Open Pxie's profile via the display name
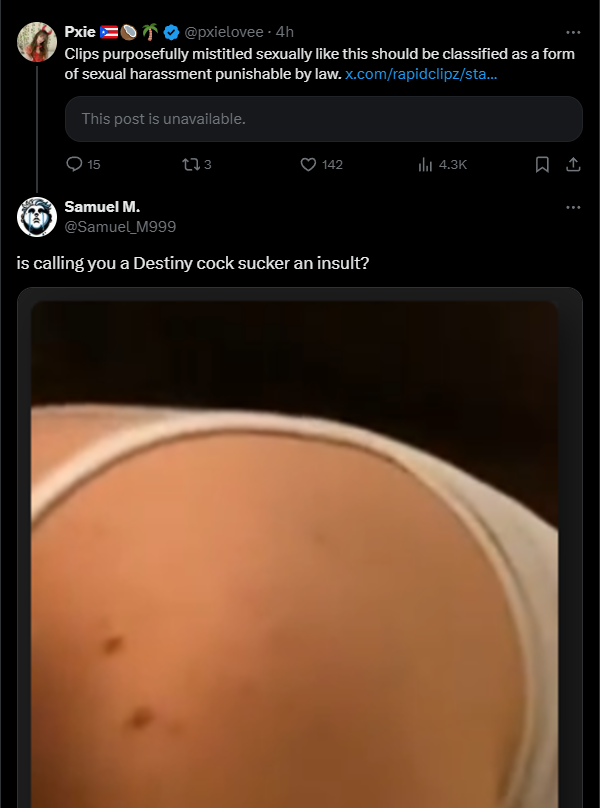The width and height of the screenshot is (600, 808). coord(80,32)
